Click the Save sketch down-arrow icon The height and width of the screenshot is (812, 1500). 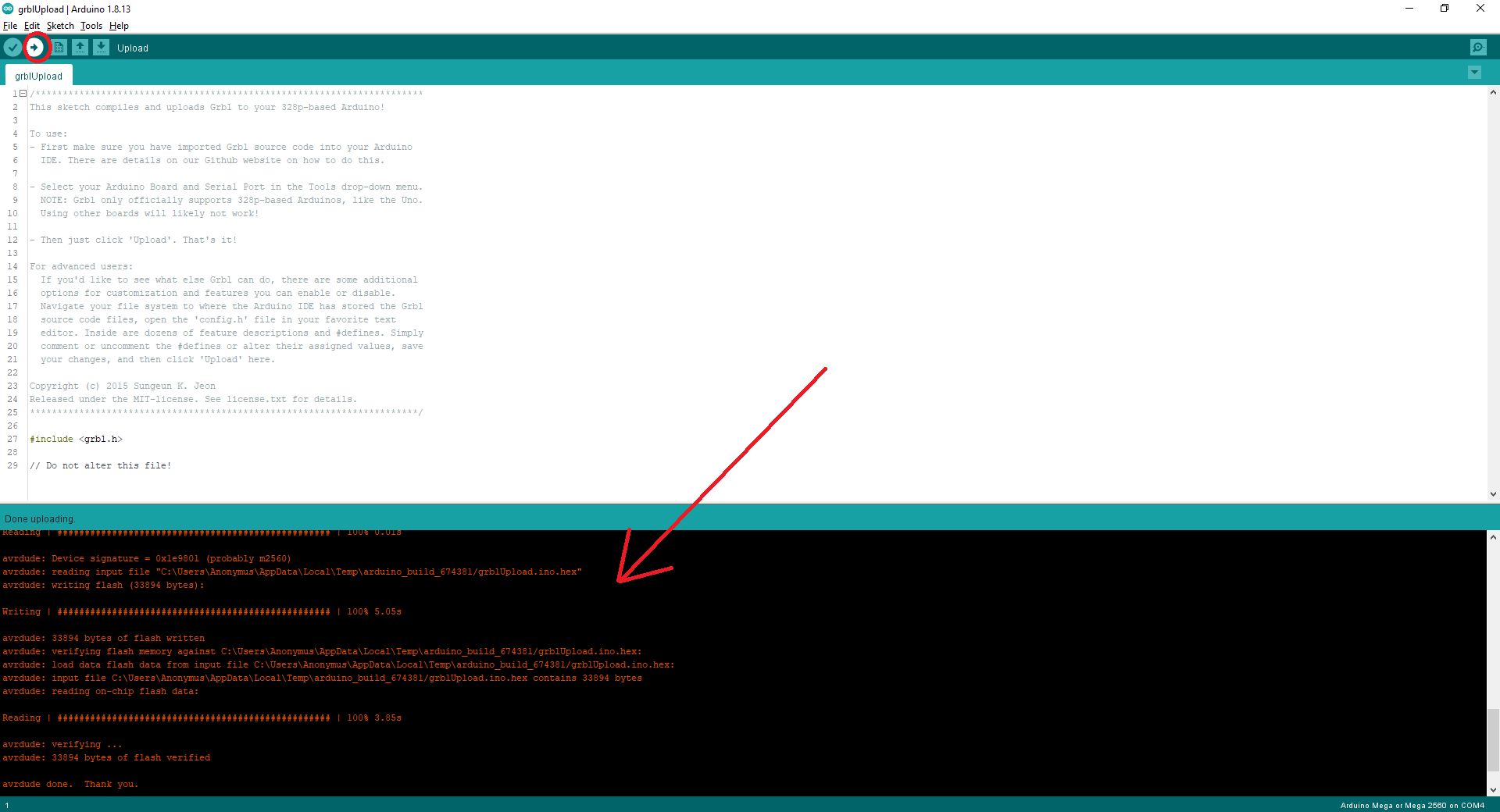point(102,48)
